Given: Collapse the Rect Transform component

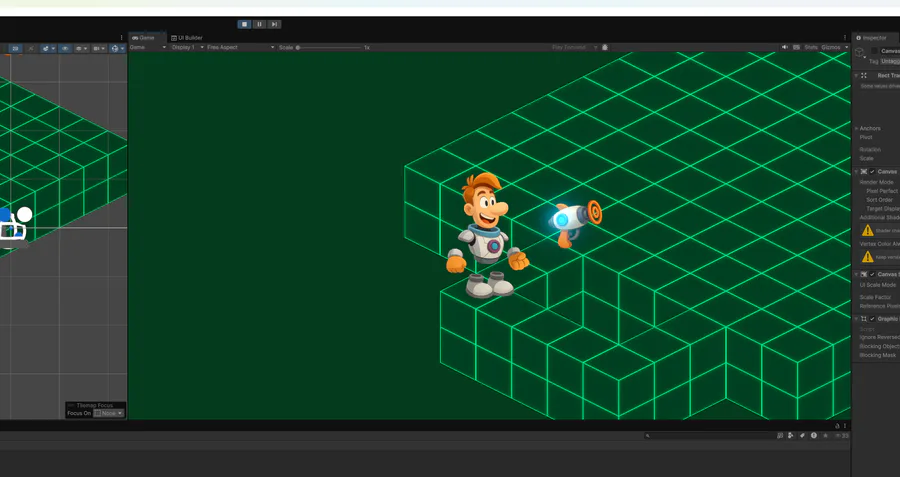Looking at the screenshot, I should tap(856, 75).
